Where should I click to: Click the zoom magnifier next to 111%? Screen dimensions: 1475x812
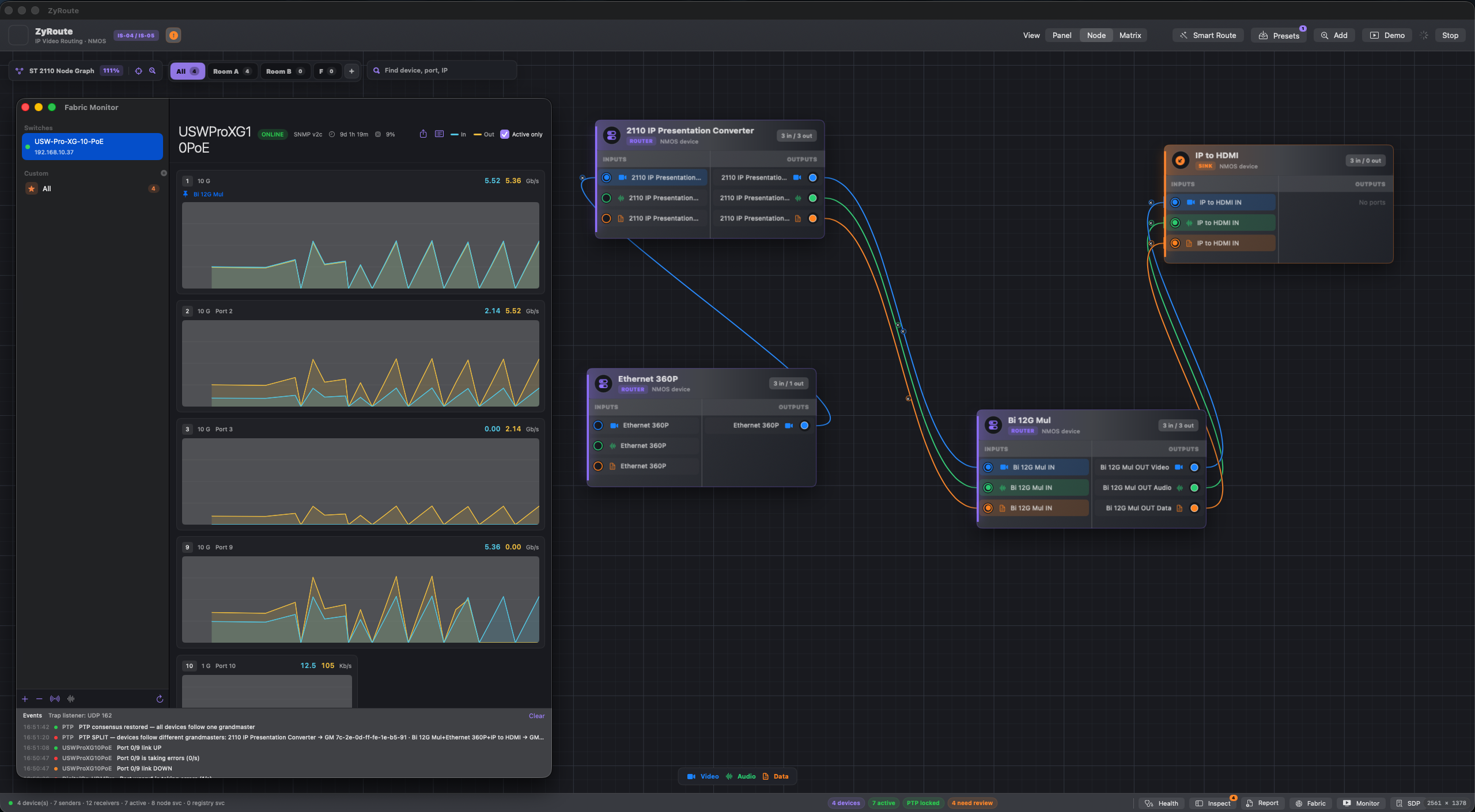[x=153, y=71]
